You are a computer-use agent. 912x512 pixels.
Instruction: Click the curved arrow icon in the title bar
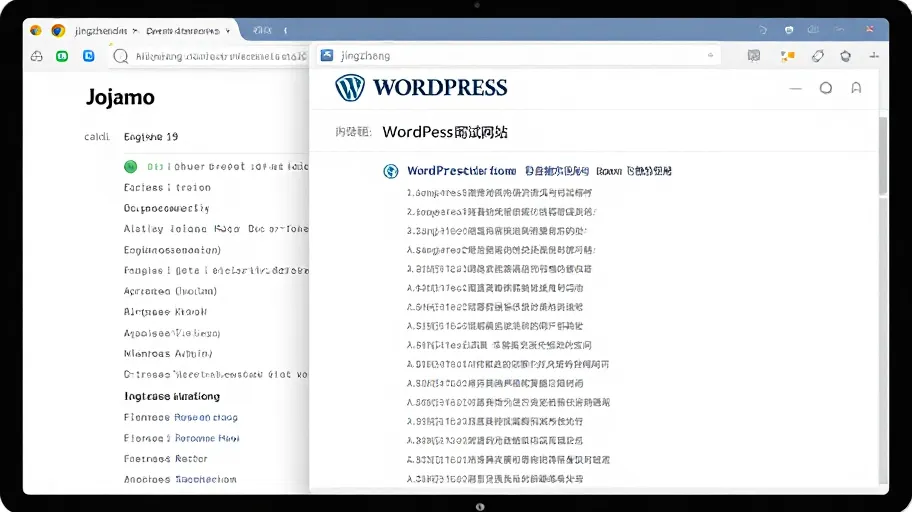(763, 30)
